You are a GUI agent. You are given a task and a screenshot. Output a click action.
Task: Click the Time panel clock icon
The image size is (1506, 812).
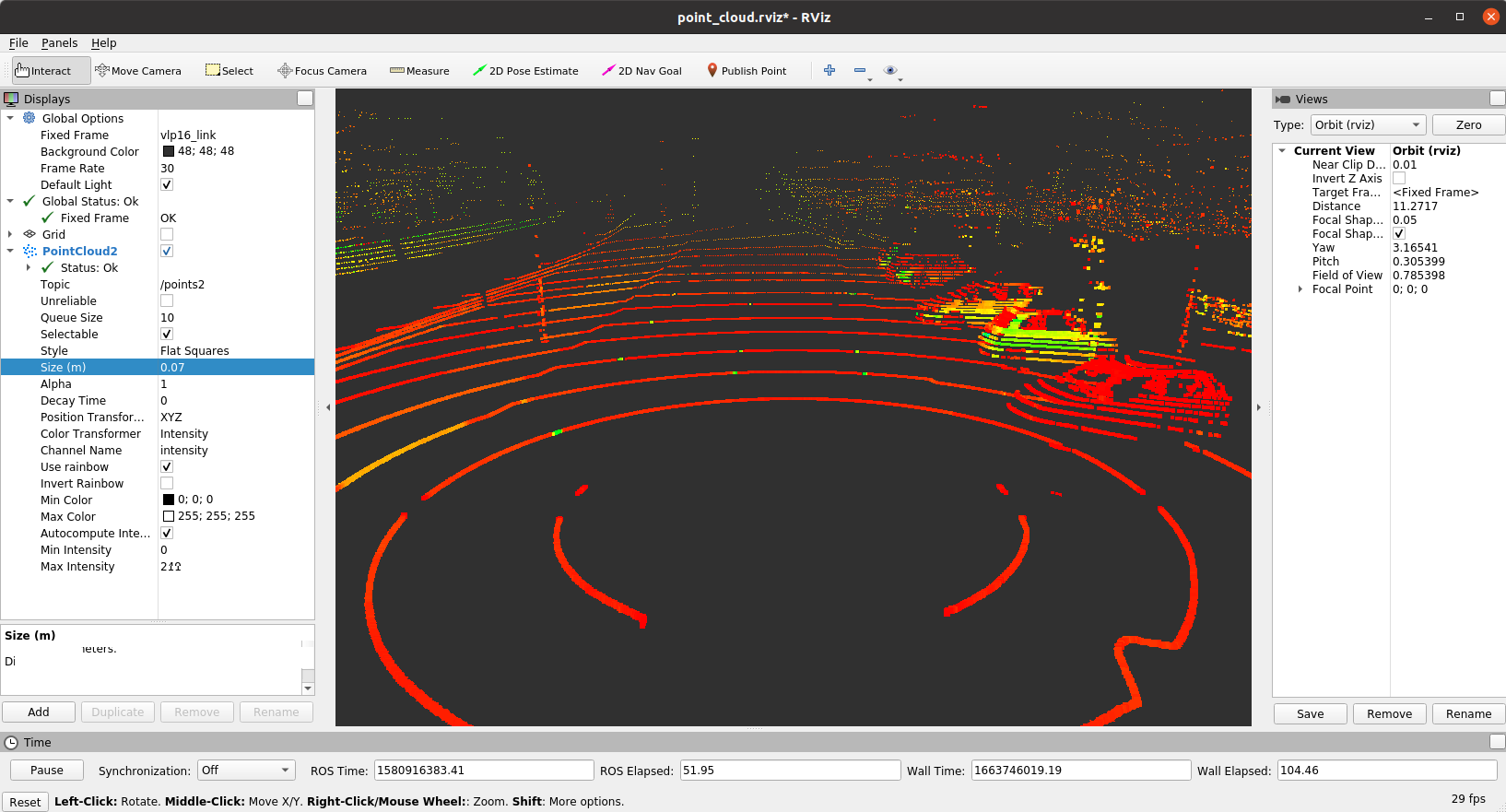pyautogui.click(x=11, y=742)
